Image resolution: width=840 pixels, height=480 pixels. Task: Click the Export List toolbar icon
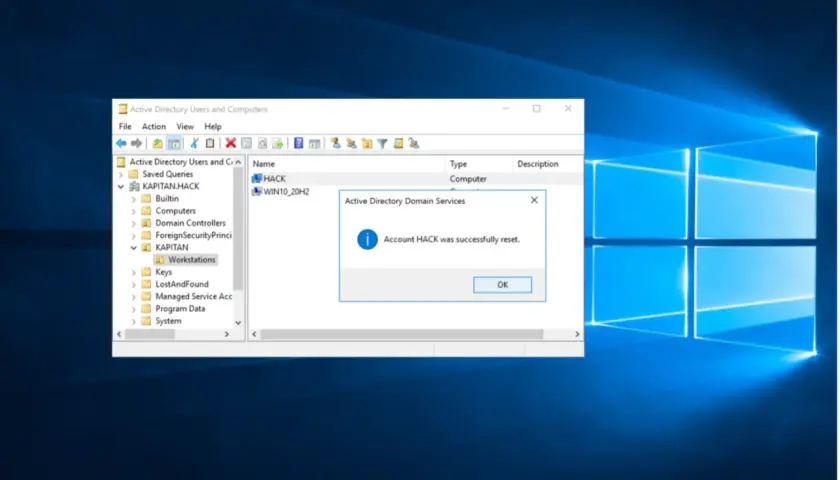click(278, 143)
